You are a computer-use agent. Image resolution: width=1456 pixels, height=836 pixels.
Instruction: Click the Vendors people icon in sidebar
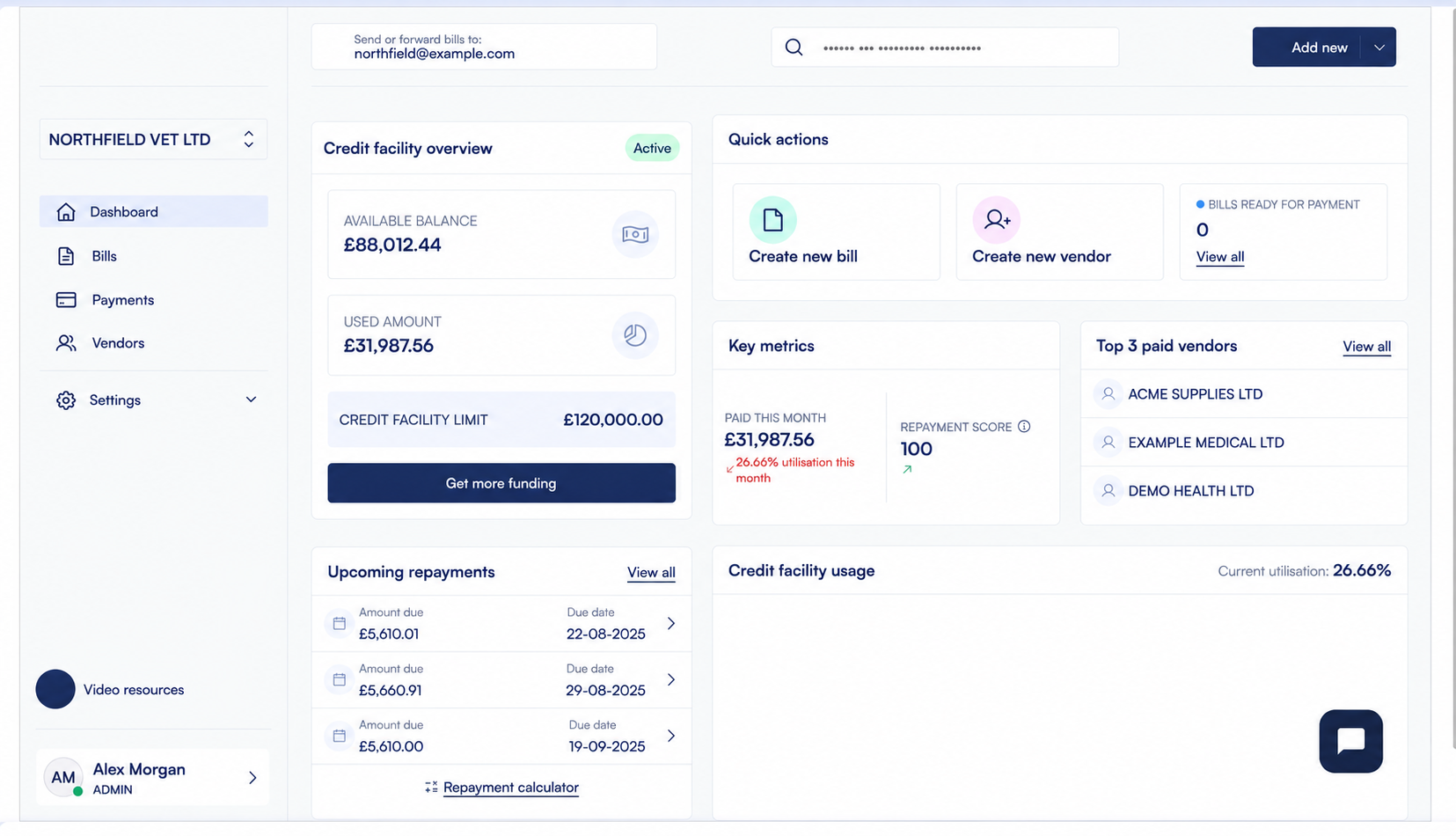[66, 343]
